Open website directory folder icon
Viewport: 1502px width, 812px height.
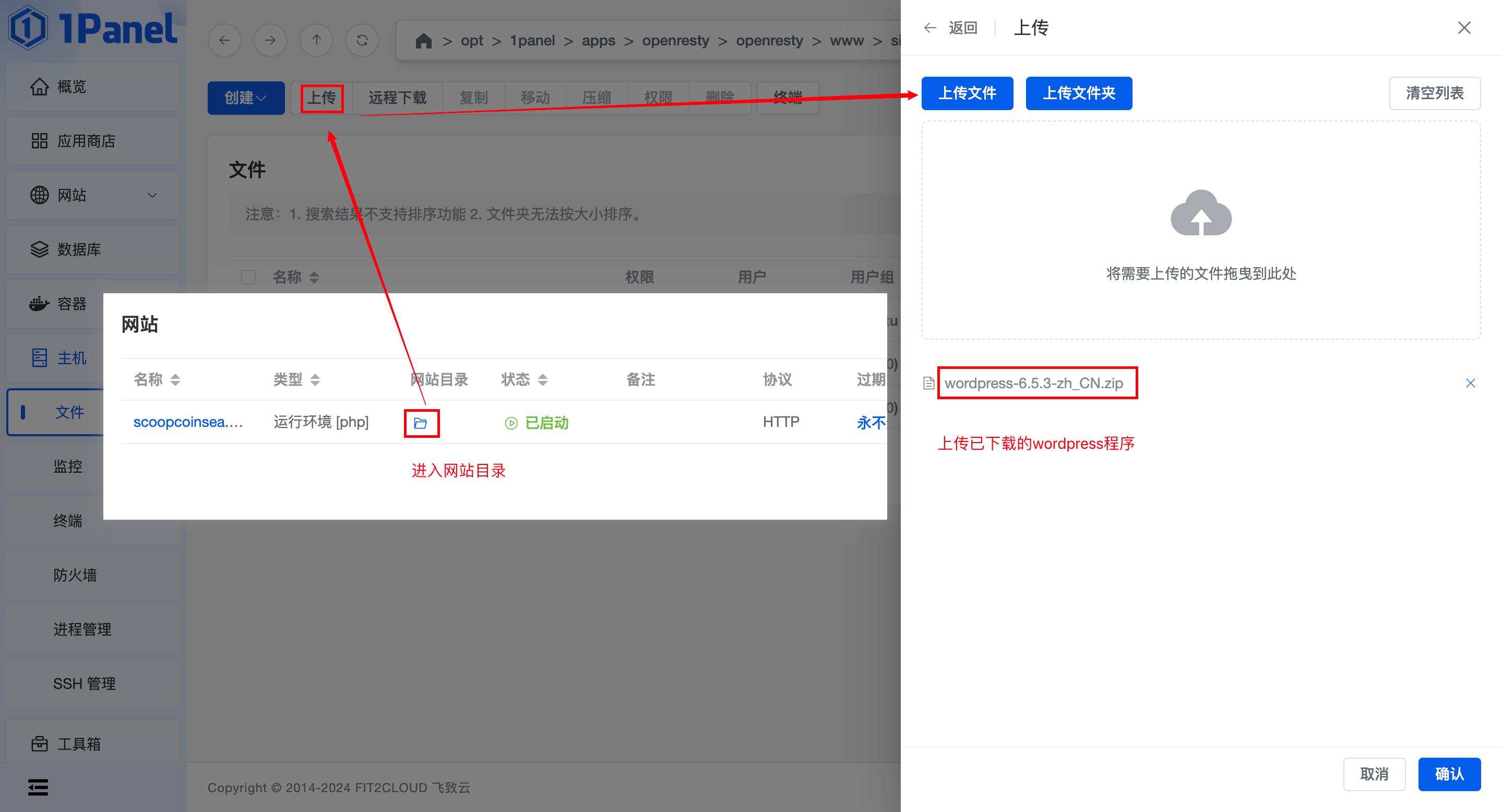(421, 423)
